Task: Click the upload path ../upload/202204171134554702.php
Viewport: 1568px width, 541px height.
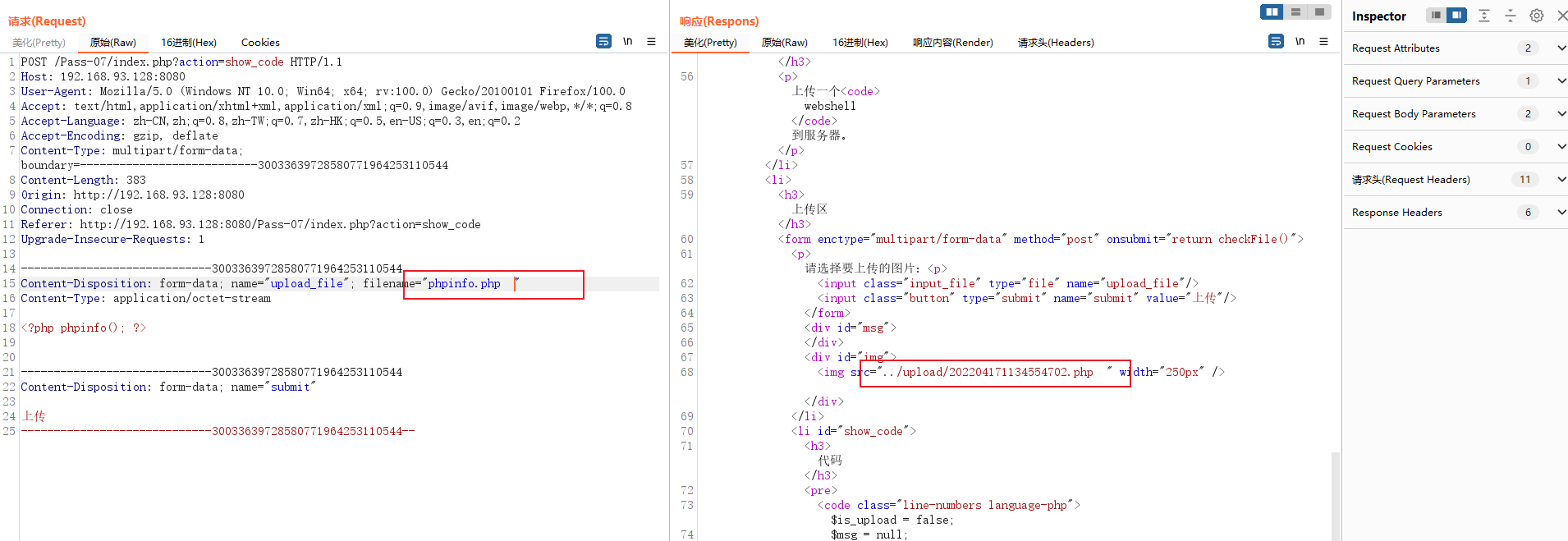Action: pyautogui.click(x=988, y=372)
